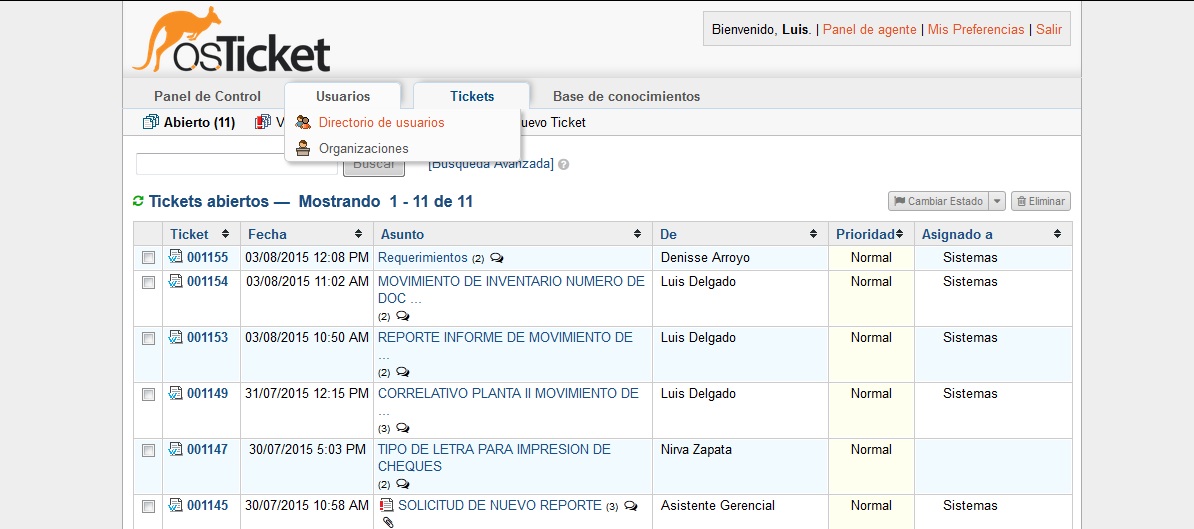This screenshot has height=529, width=1194.
Task: Click the Eliminar button
Action: click(x=1041, y=201)
